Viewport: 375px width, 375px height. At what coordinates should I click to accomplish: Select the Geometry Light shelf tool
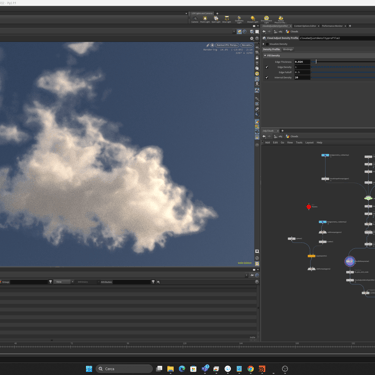[x=239, y=20]
